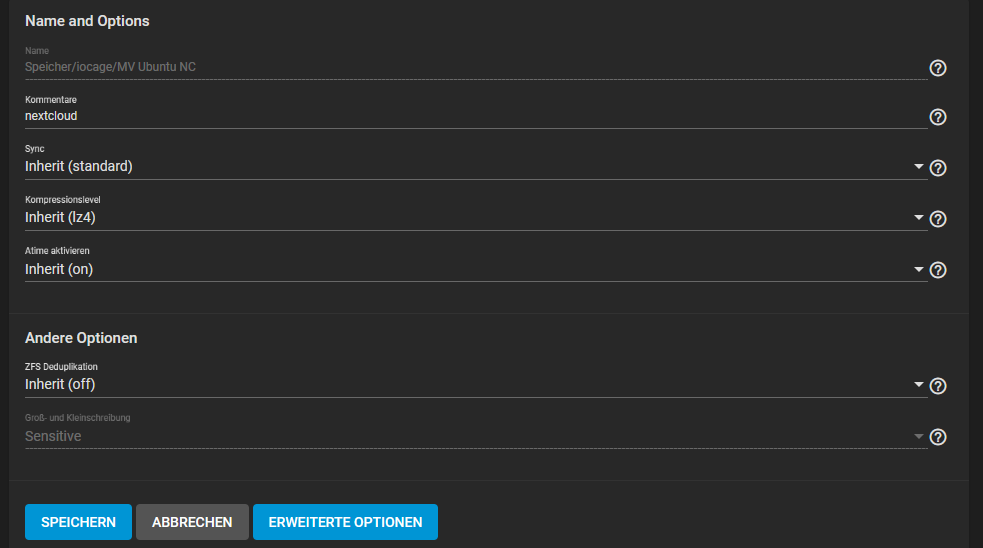Open help for the Name field

(937, 68)
